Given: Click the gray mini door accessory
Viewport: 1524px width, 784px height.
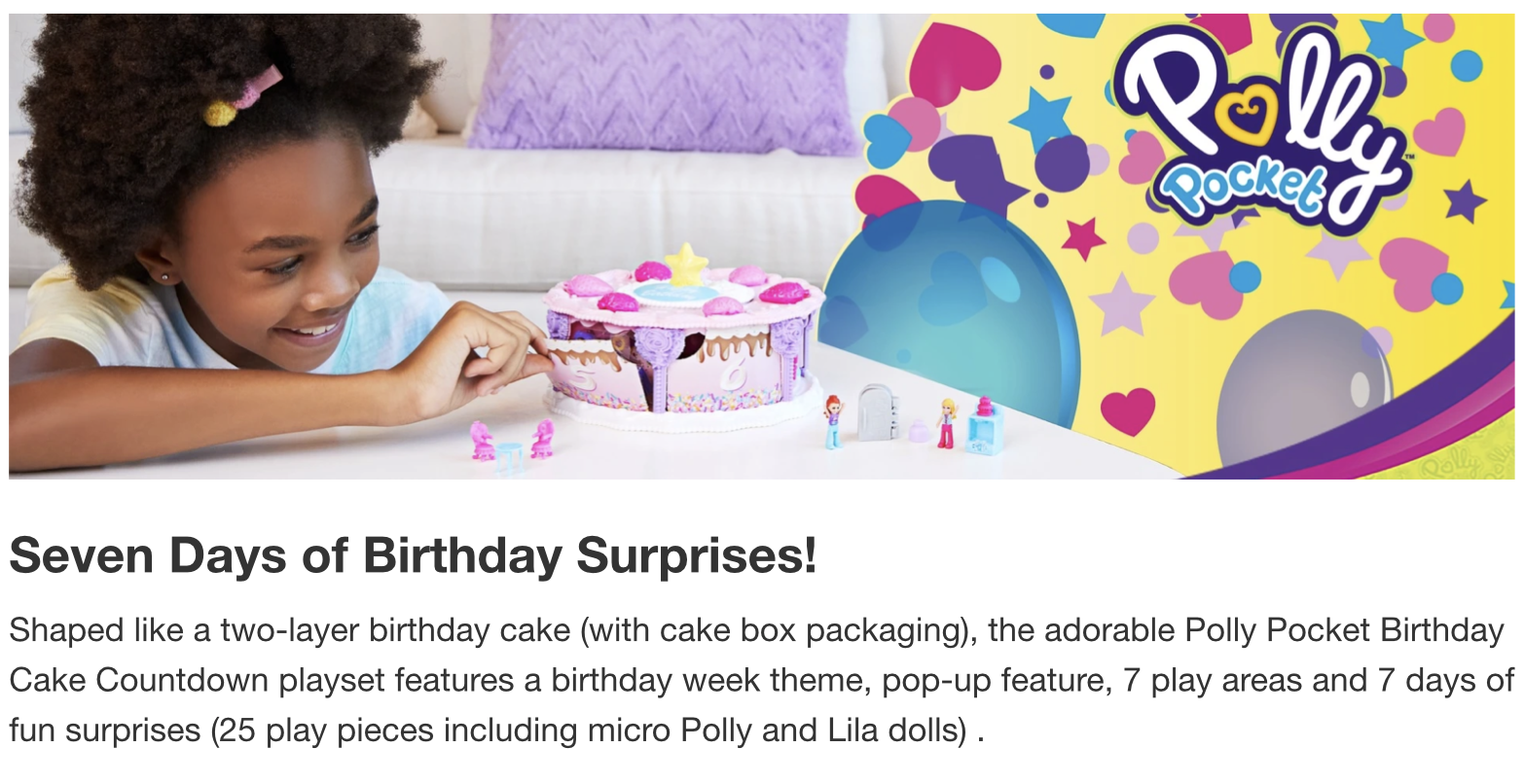Looking at the screenshot, I should tap(875, 412).
